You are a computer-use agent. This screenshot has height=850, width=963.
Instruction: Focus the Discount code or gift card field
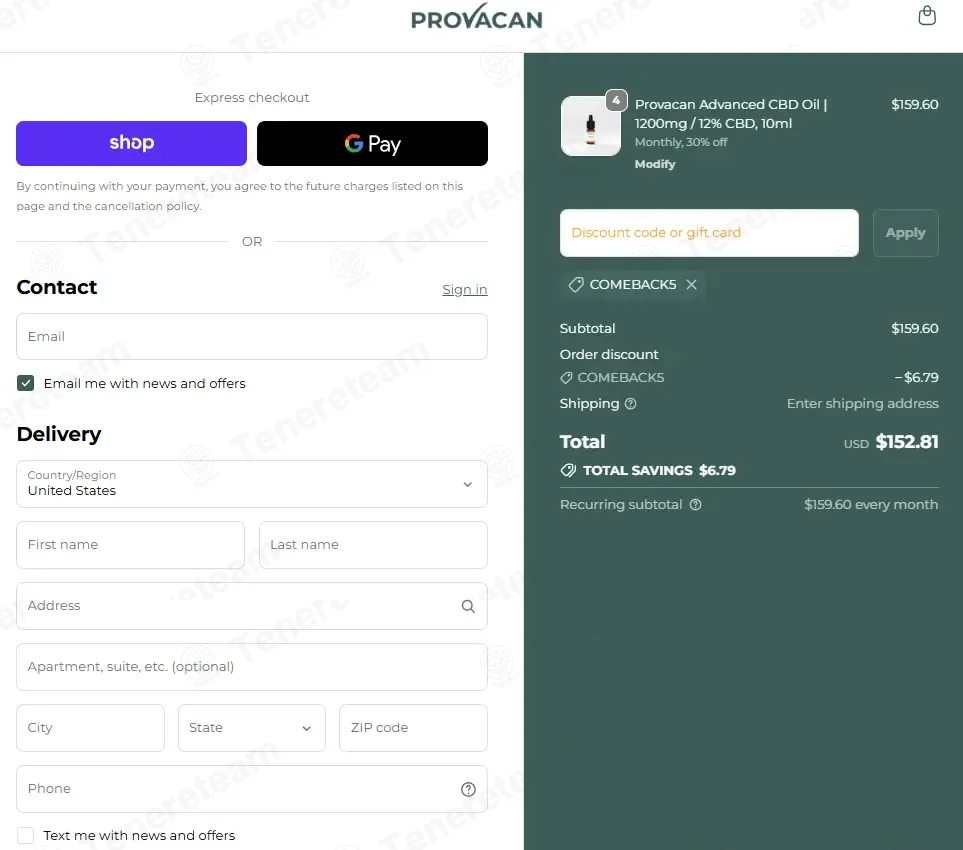click(x=709, y=233)
